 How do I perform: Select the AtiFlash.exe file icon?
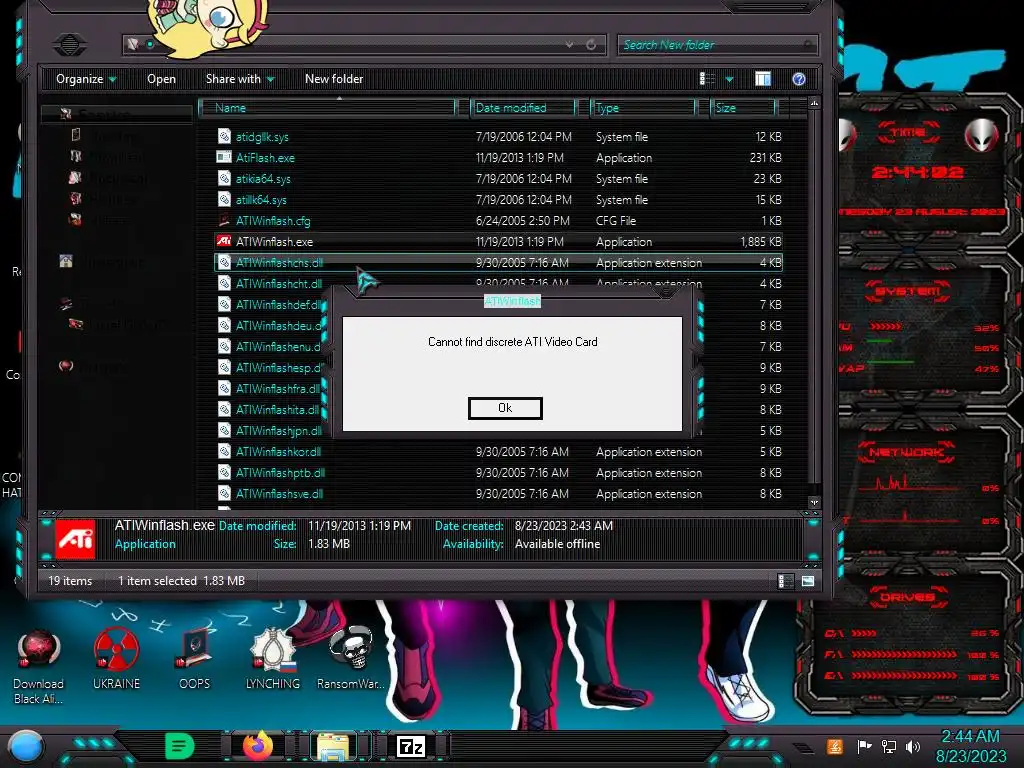[x=224, y=157]
